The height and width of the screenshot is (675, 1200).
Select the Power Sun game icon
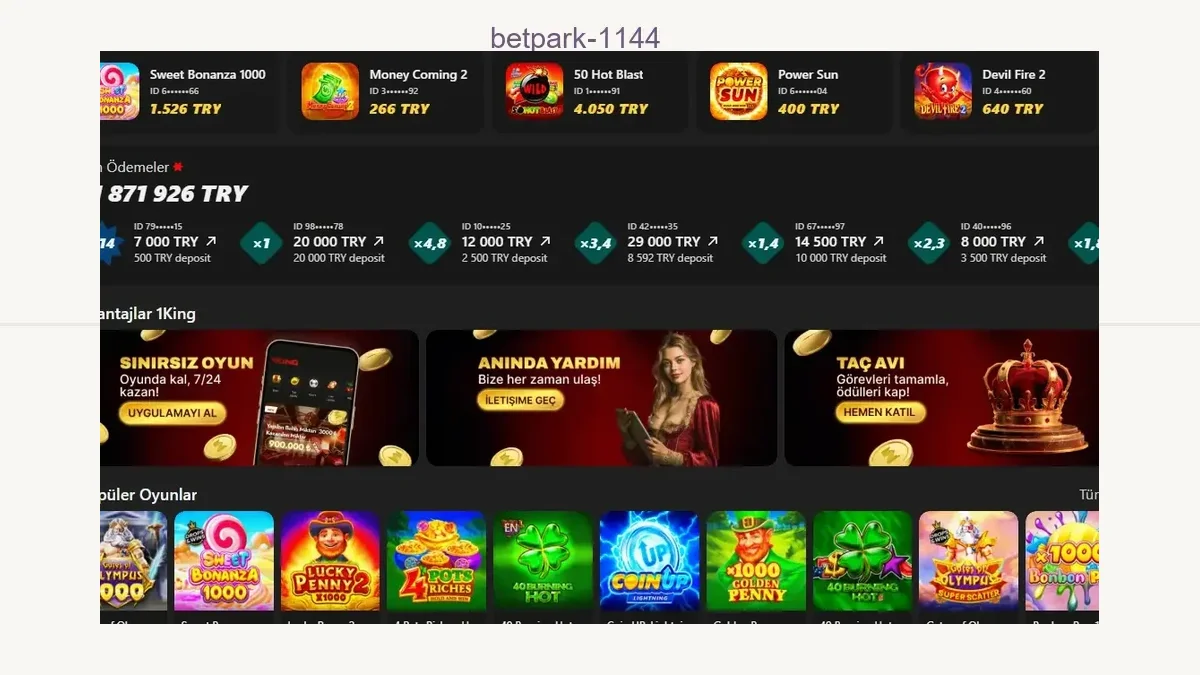(x=738, y=91)
